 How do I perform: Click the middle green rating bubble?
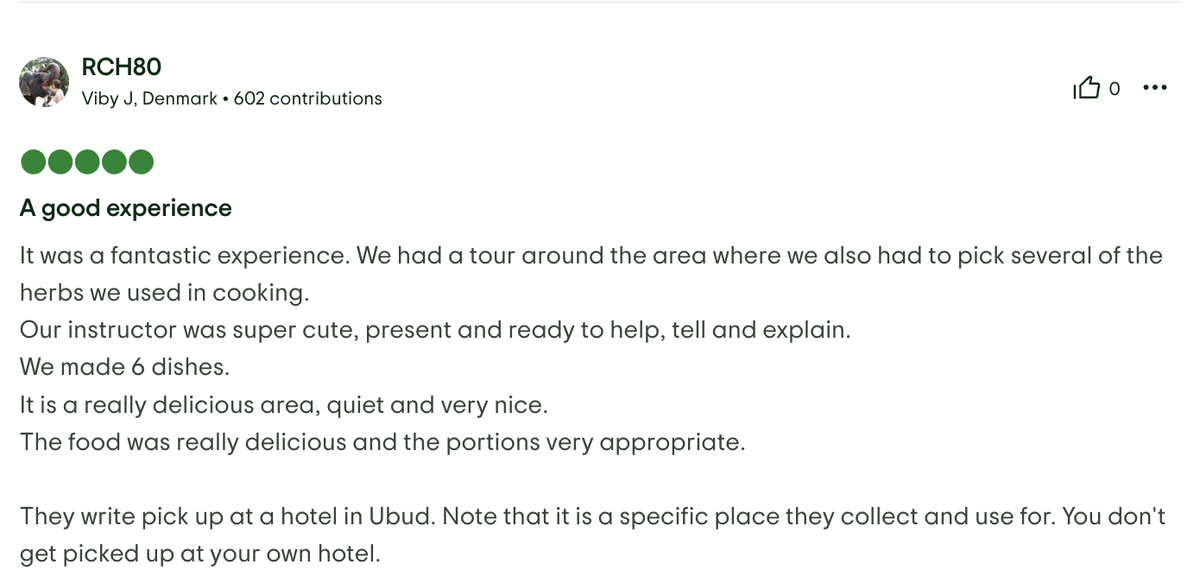[87, 161]
